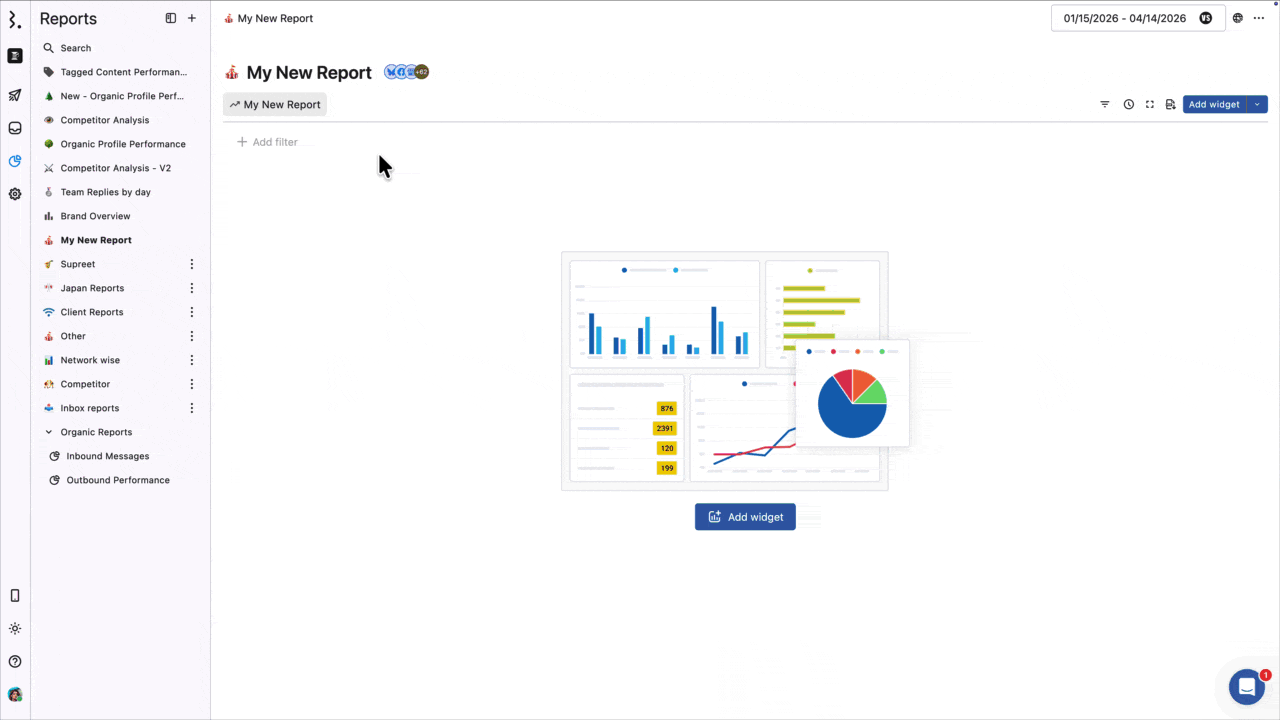The image size is (1280, 720).
Task: Collapse the Organic Reports folder
Action: click(x=49, y=432)
